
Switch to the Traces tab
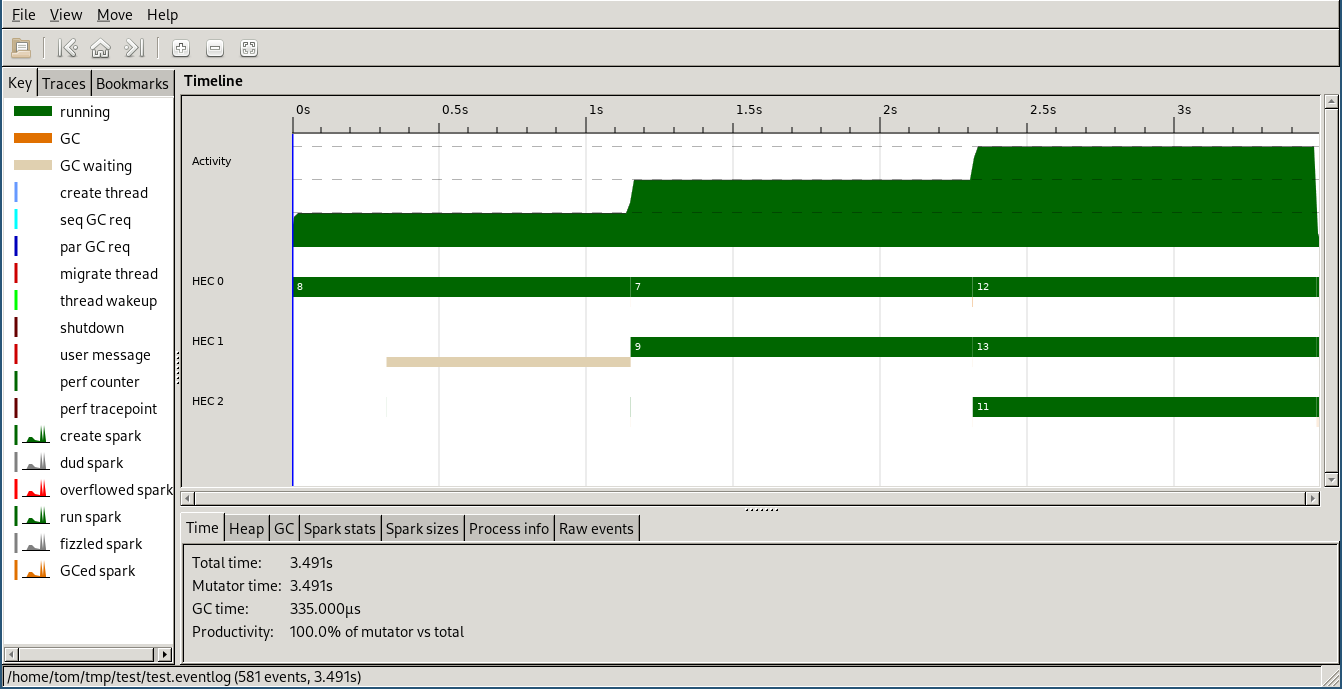click(63, 83)
